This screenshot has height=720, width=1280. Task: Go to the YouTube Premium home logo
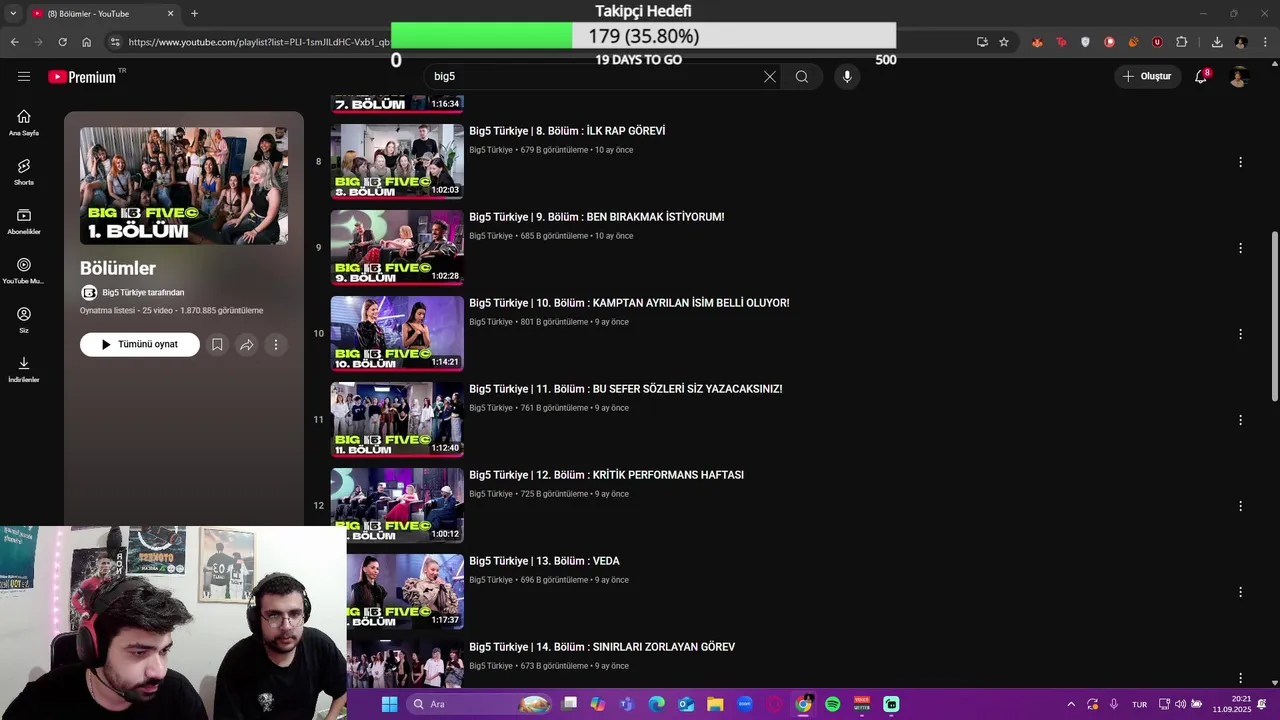click(82, 77)
